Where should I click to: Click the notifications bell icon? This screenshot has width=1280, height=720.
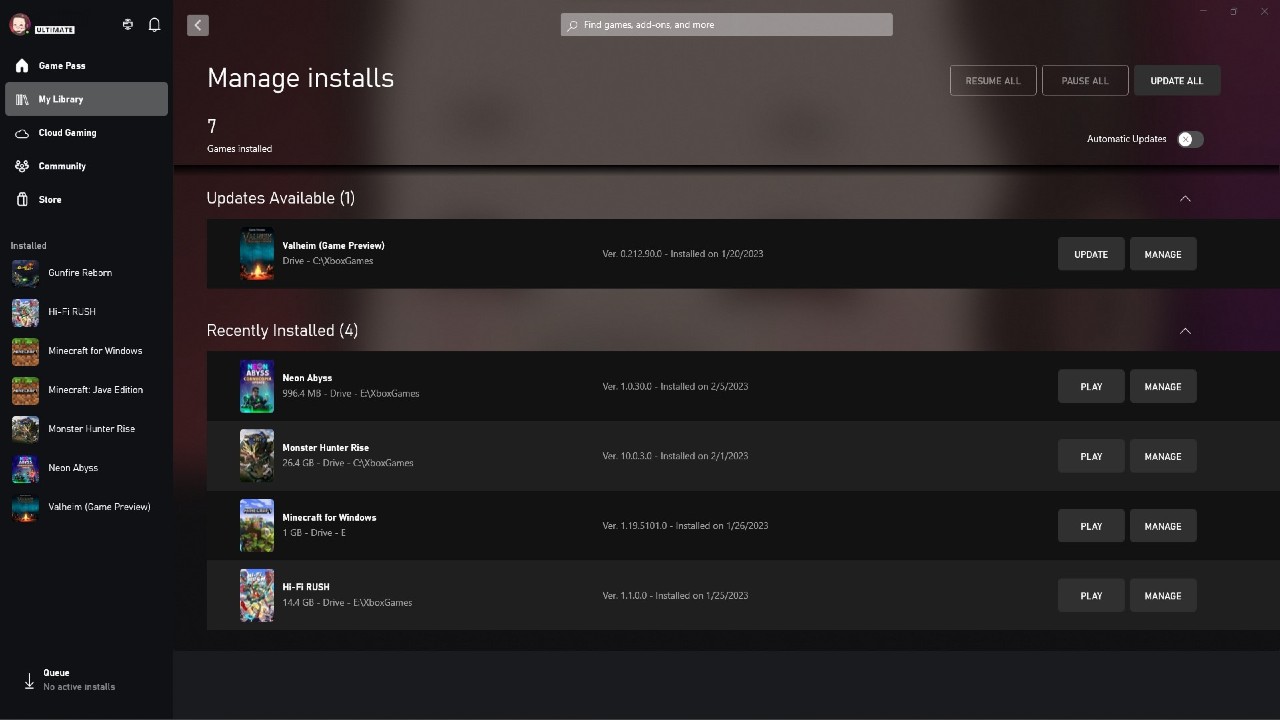(x=154, y=25)
